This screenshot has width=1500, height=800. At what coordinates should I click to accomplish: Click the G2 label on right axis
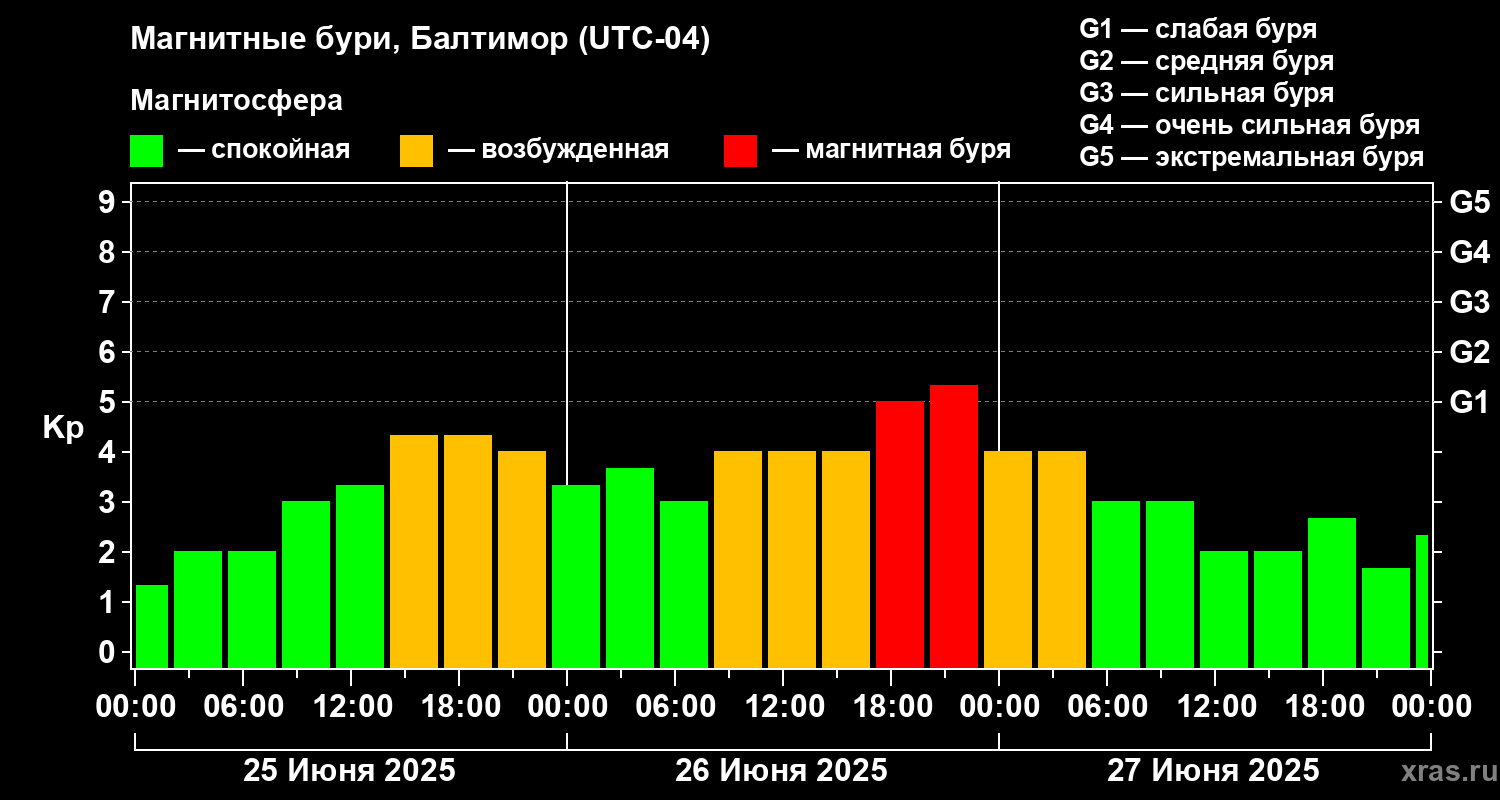tap(1469, 352)
